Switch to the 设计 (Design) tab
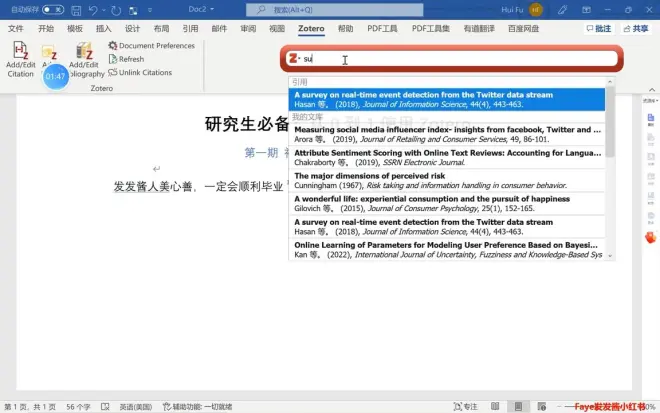 coord(132,29)
